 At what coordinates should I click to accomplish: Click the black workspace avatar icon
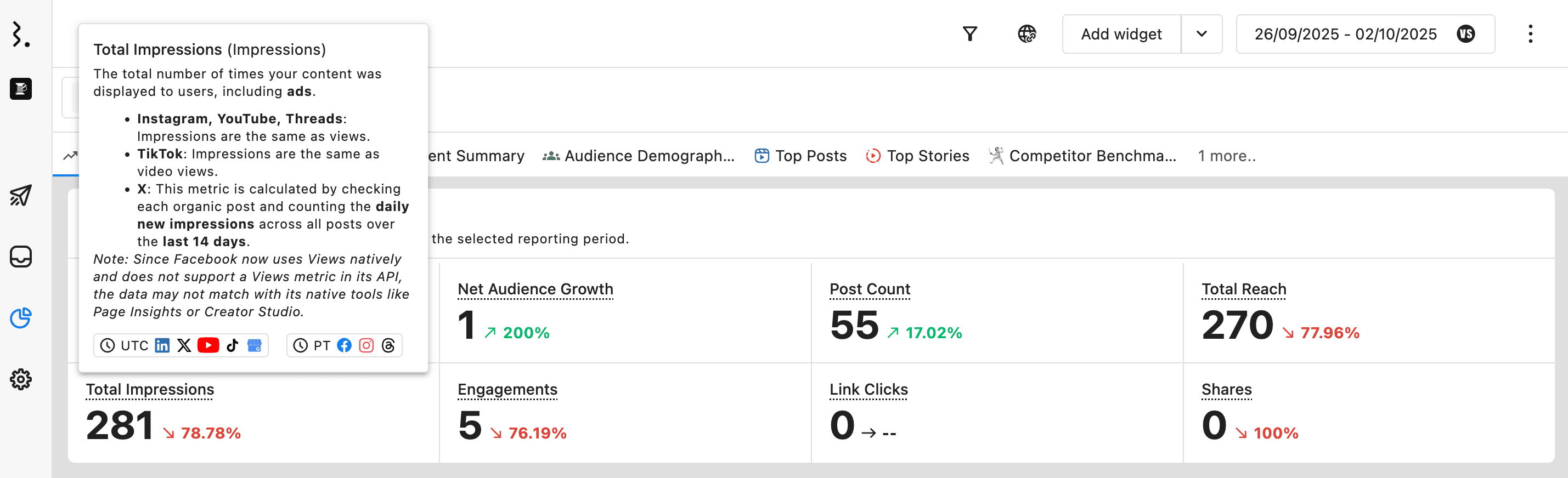point(21,89)
